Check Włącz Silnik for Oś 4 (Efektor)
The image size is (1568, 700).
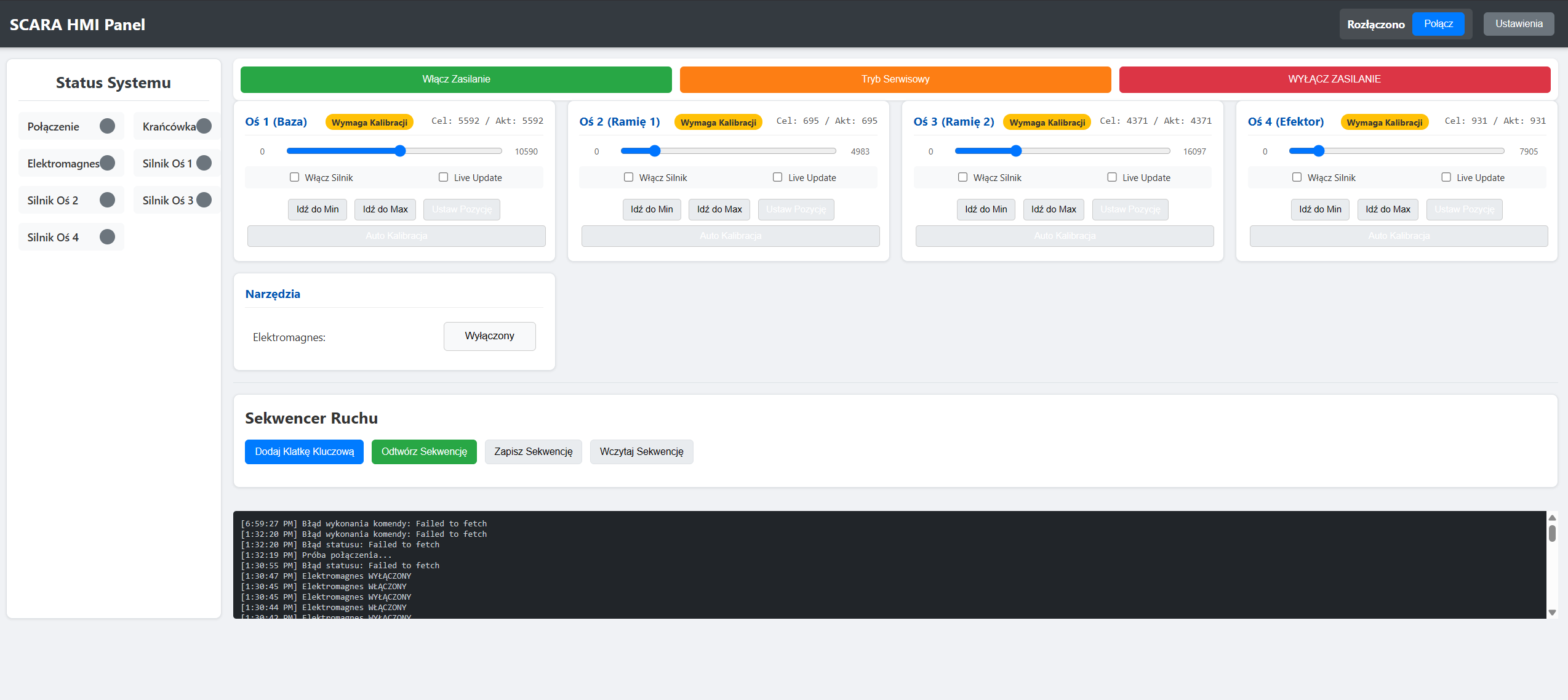pyautogui.click(x=1297, y=177)
